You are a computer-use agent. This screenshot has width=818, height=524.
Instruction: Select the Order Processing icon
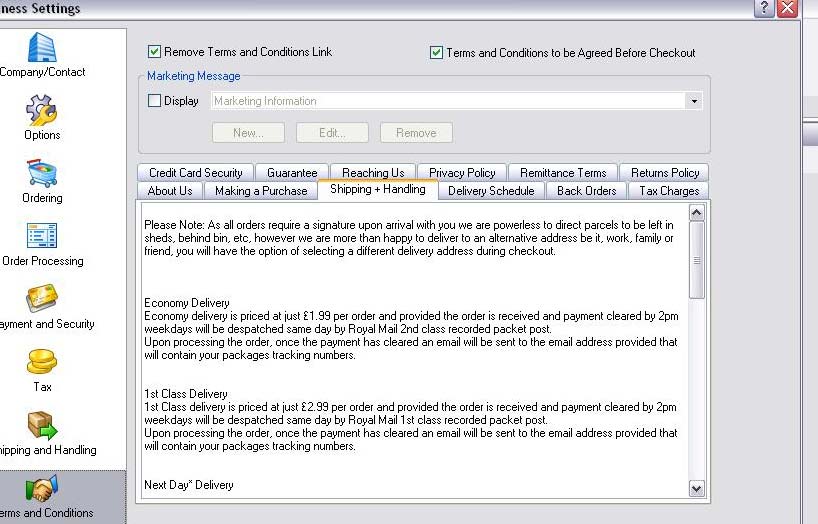click(x=41, y=236)
